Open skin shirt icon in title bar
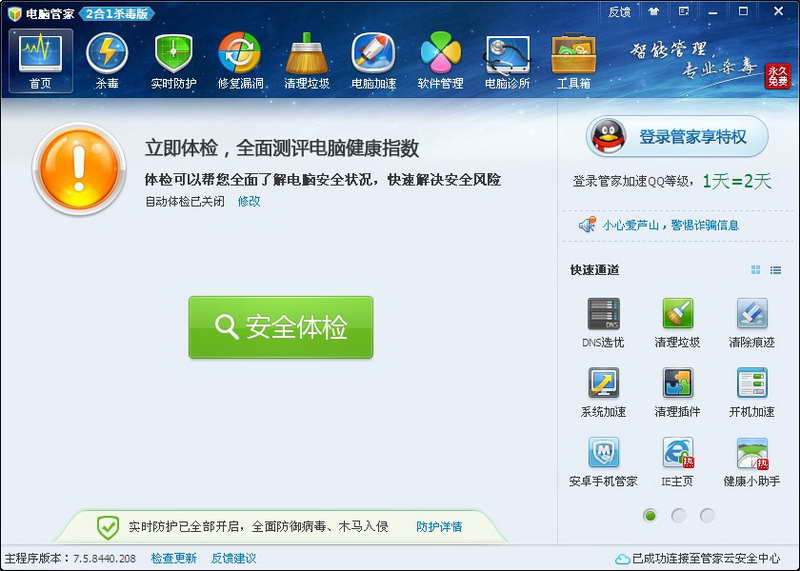 tap(654, 11)
